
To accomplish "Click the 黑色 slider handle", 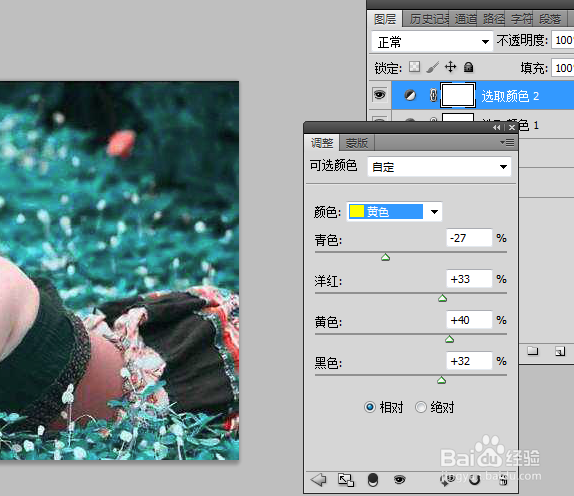I will coord(441,380).
